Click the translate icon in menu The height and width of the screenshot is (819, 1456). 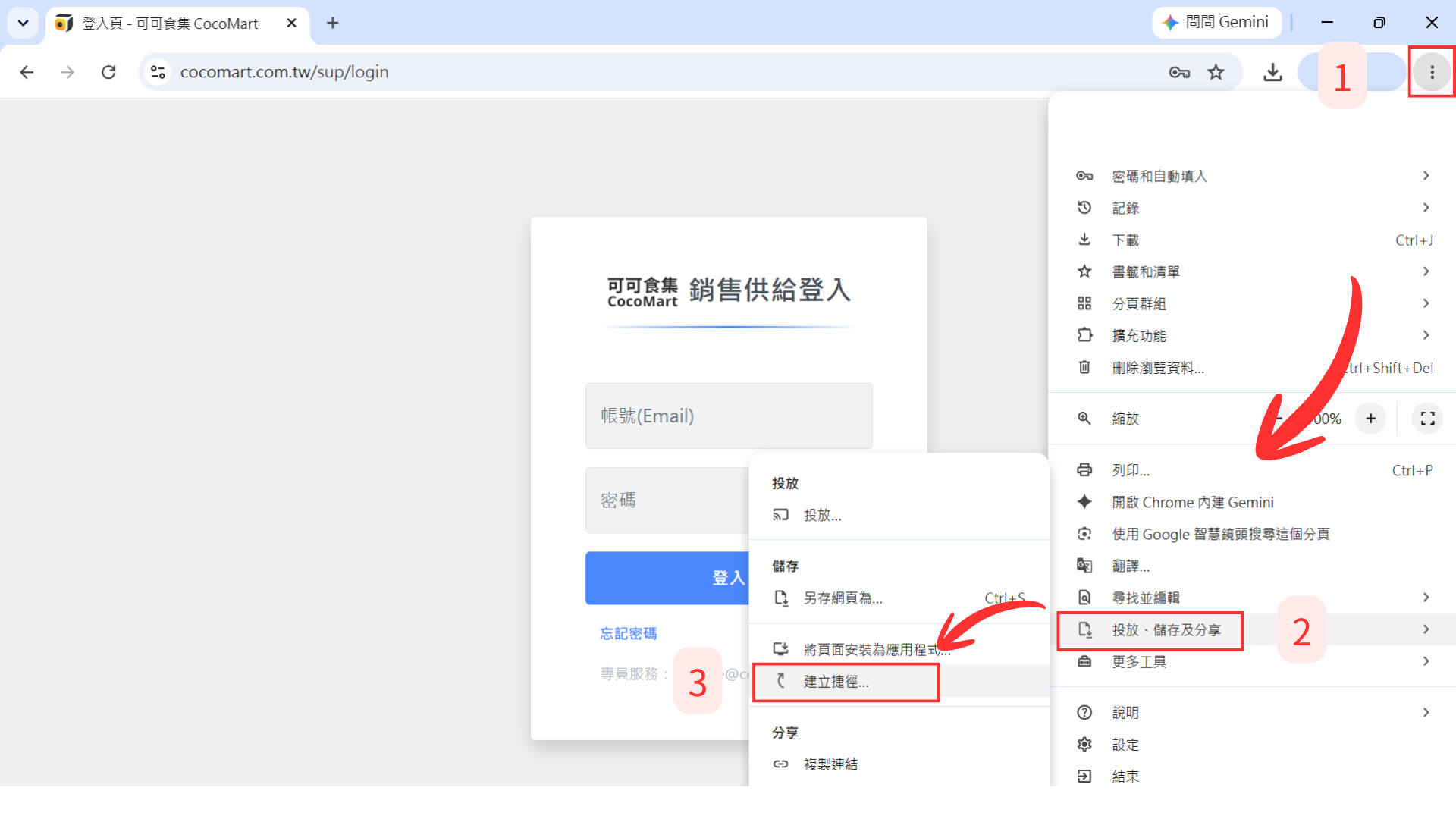point(1084,566)
